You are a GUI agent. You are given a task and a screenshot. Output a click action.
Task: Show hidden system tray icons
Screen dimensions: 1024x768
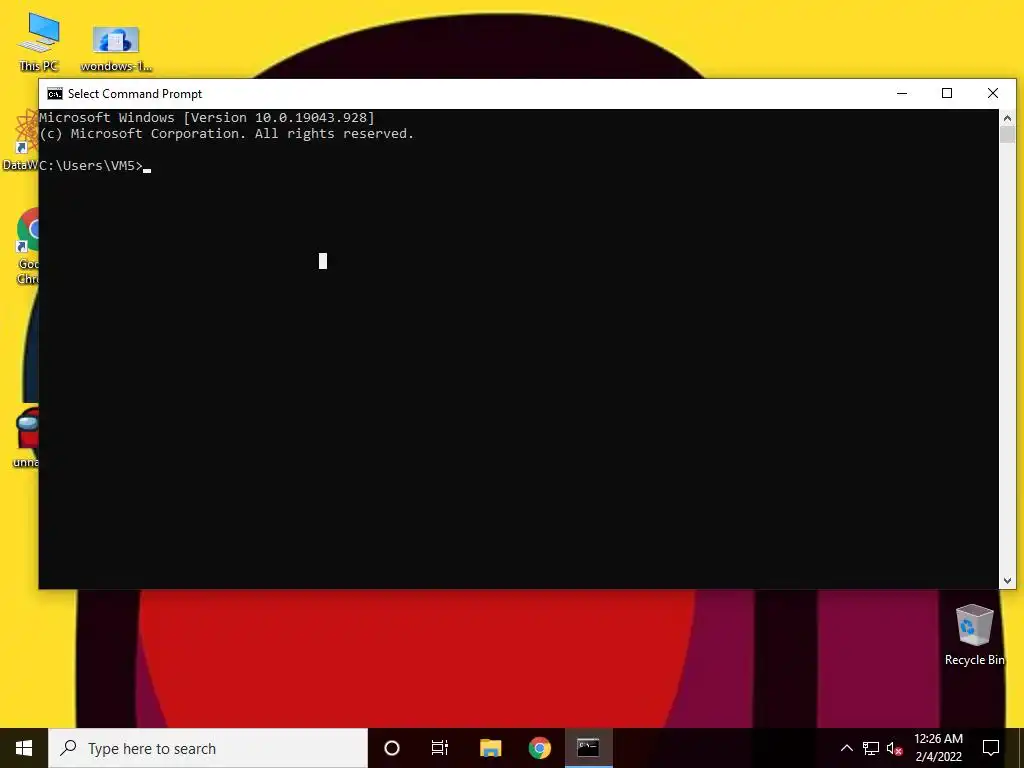(846, 748)
